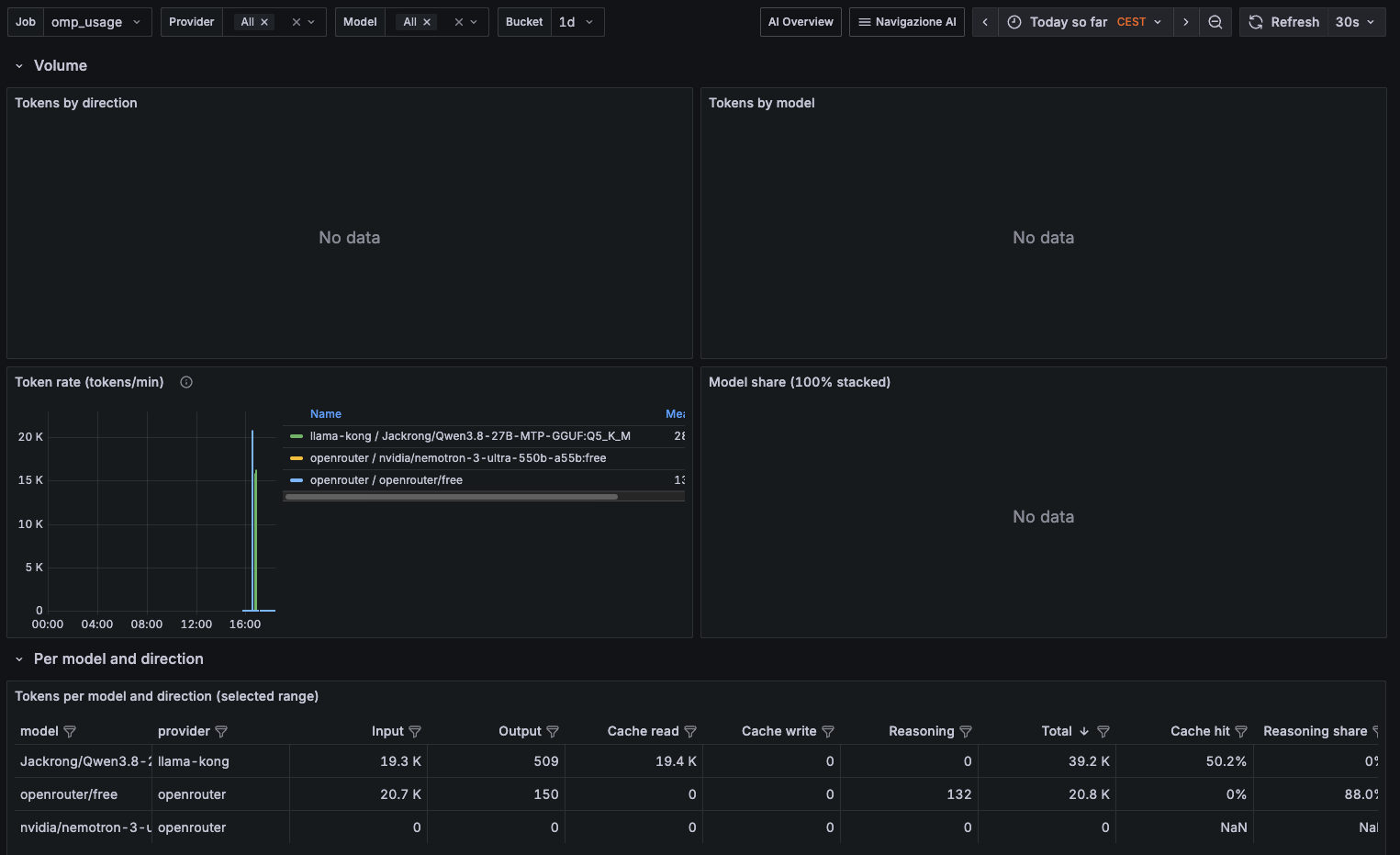Filter the Output column
Screen dimensions: 1400x855
click(553, 732)
